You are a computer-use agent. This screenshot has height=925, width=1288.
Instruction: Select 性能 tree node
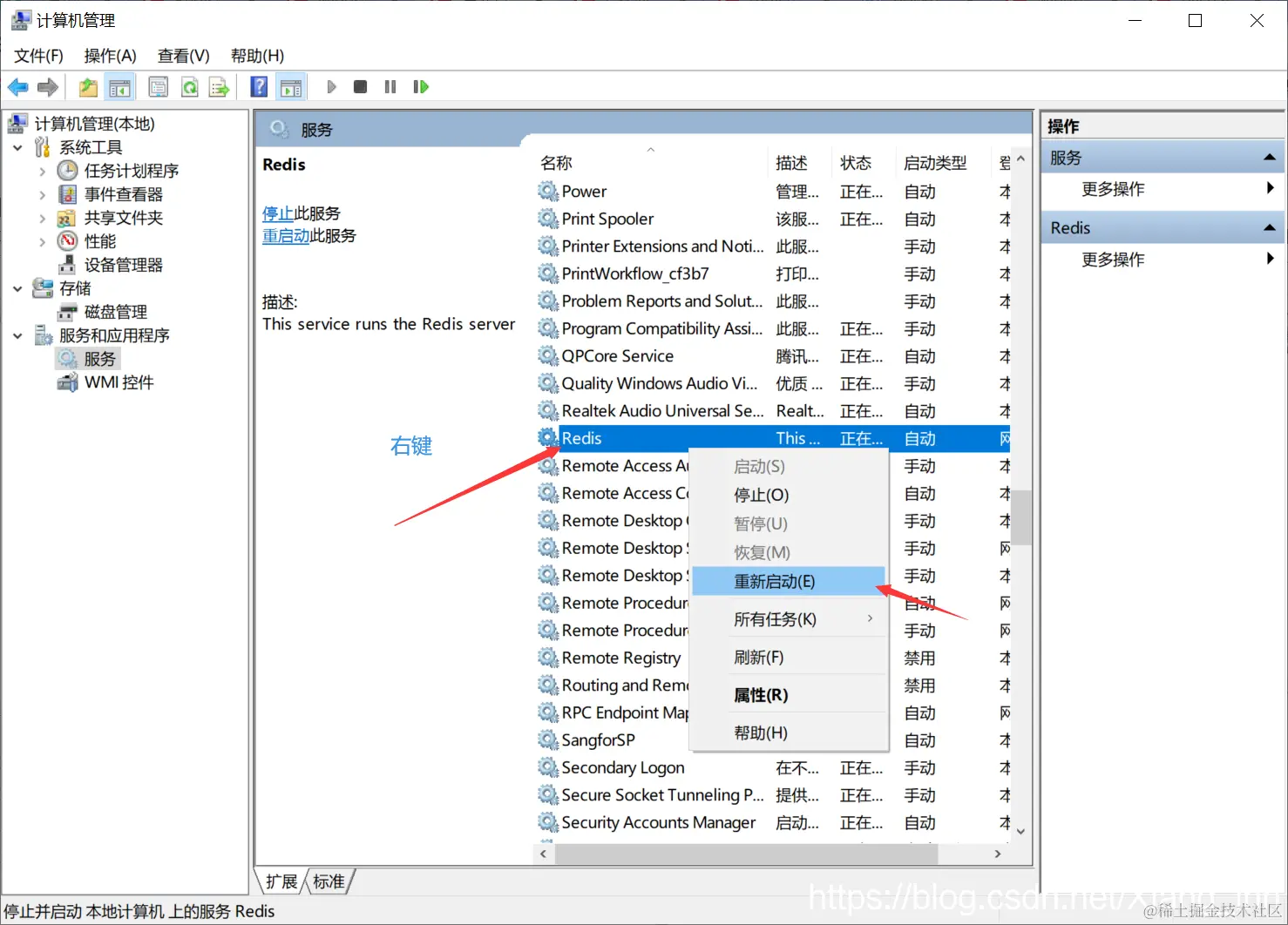pyautogui.click(x=99, y=241)
